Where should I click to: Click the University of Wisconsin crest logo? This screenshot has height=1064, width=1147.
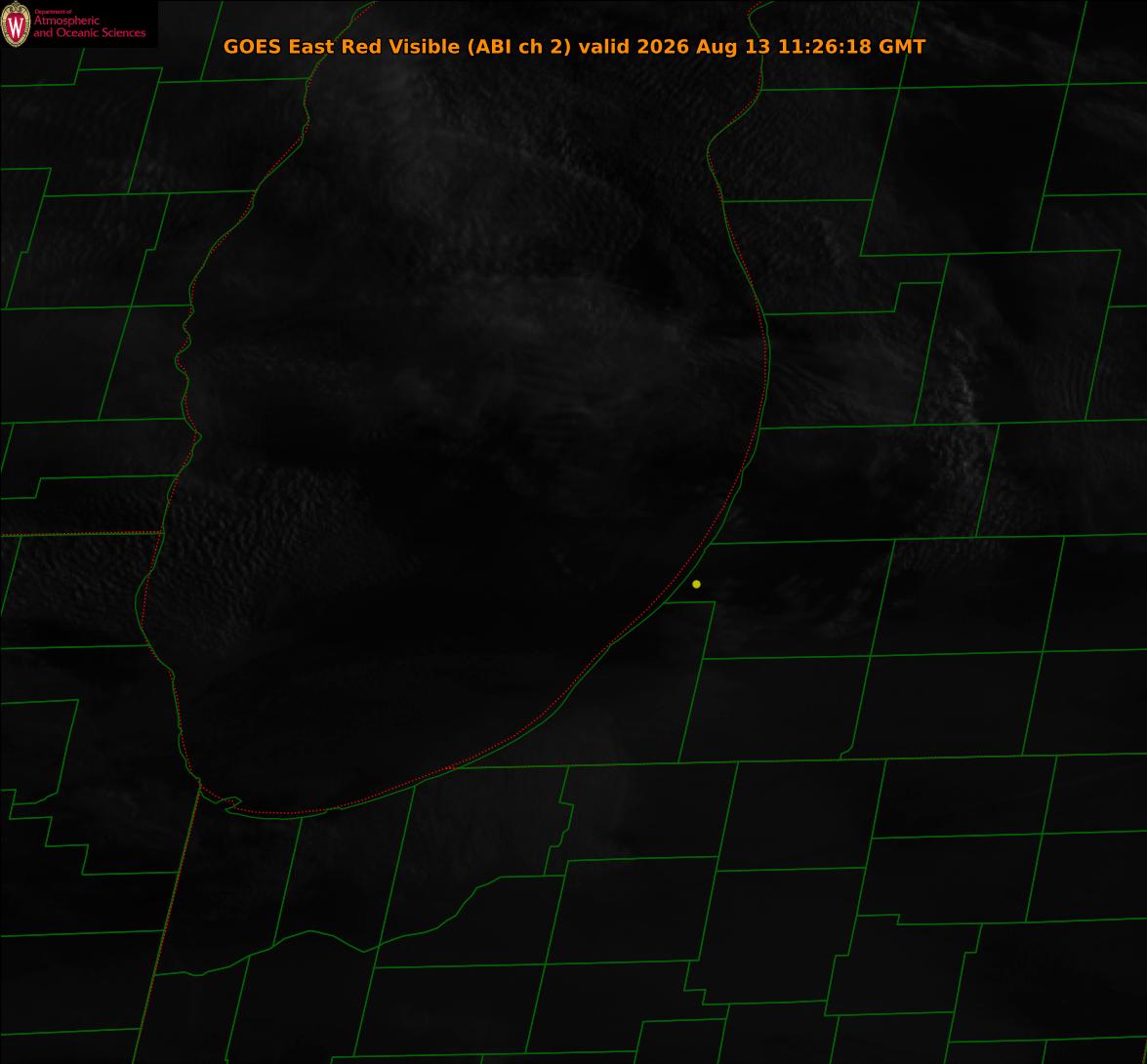[x=16, y=24]
